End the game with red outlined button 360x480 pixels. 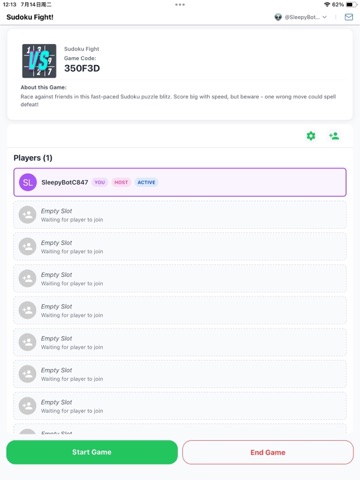[x=268, y=452]
